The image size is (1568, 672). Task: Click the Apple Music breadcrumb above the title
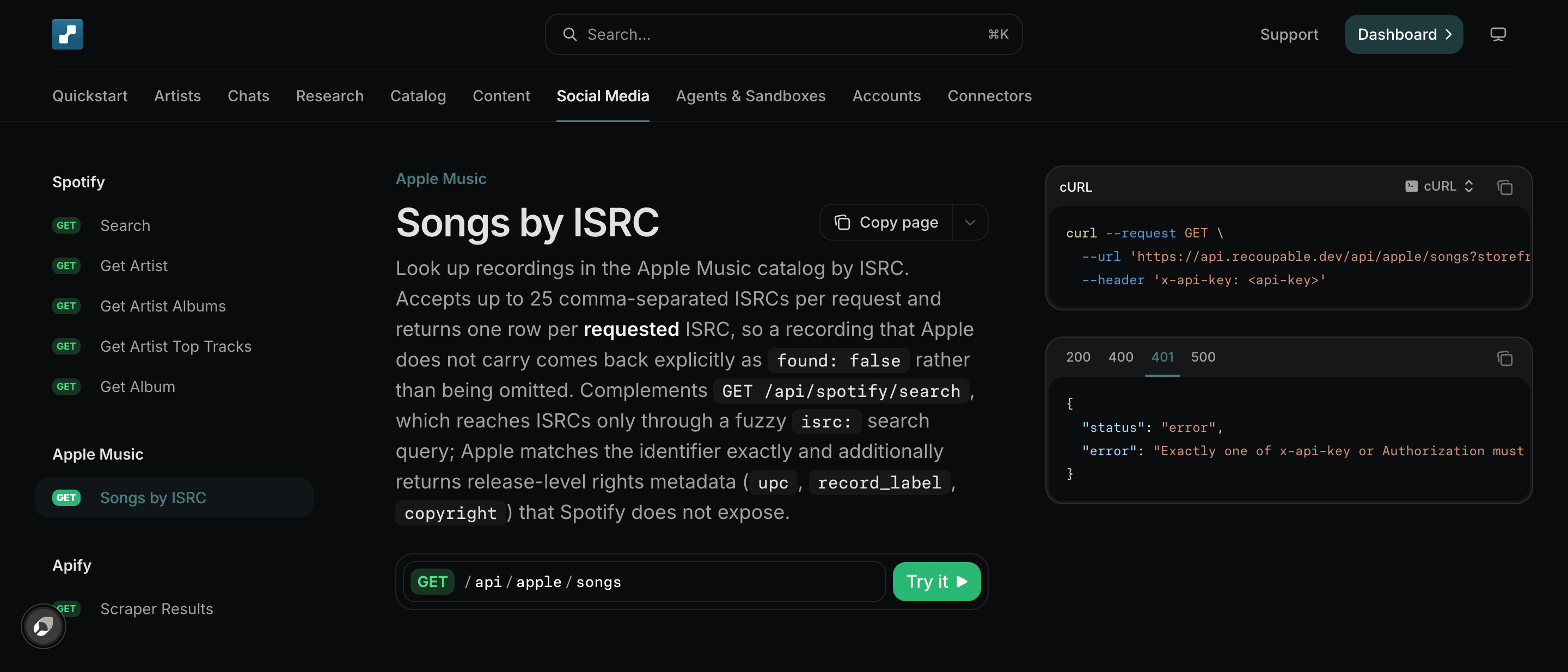(440, 179)
